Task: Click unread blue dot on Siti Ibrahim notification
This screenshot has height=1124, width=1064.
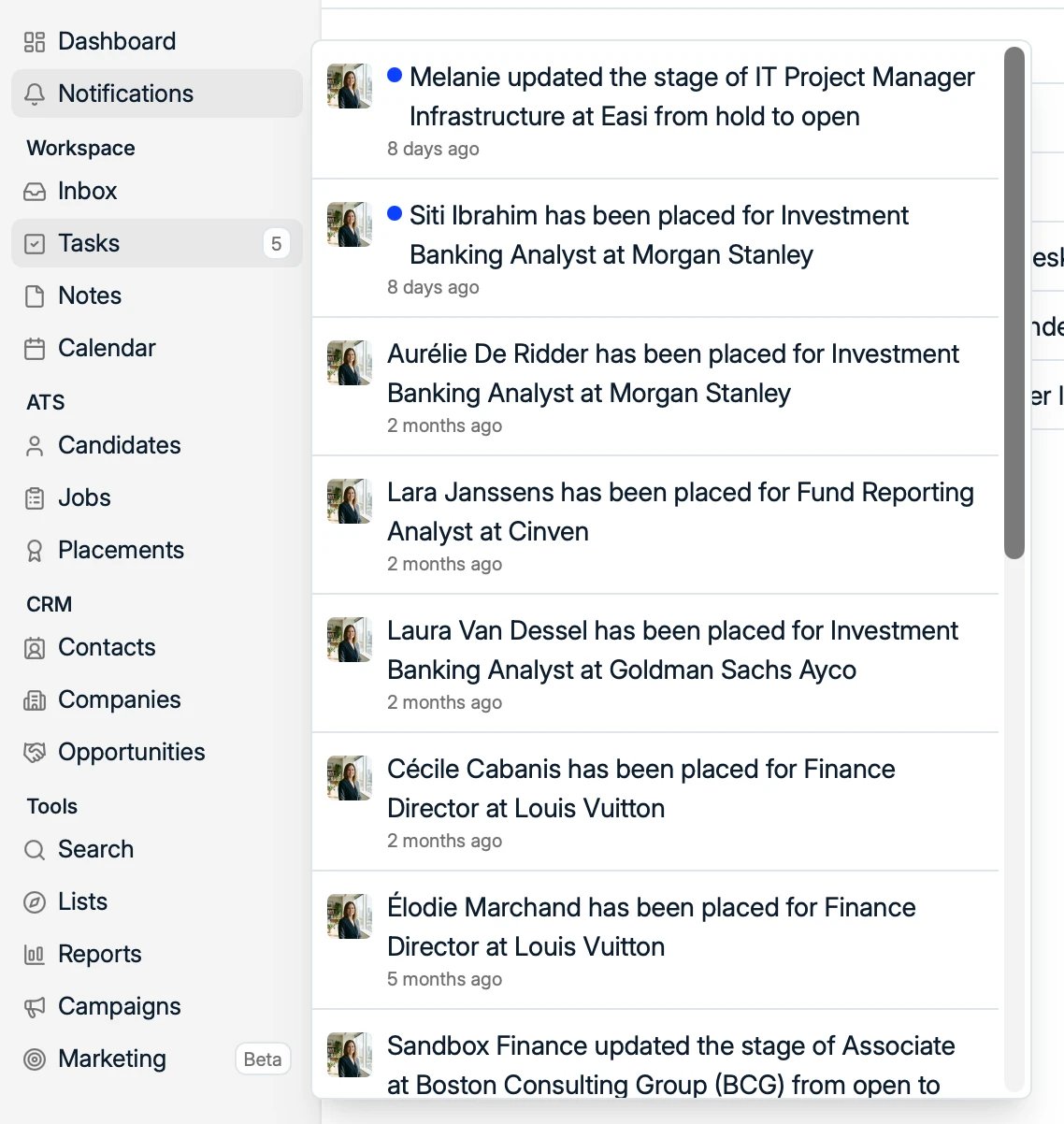Action: 395,213
